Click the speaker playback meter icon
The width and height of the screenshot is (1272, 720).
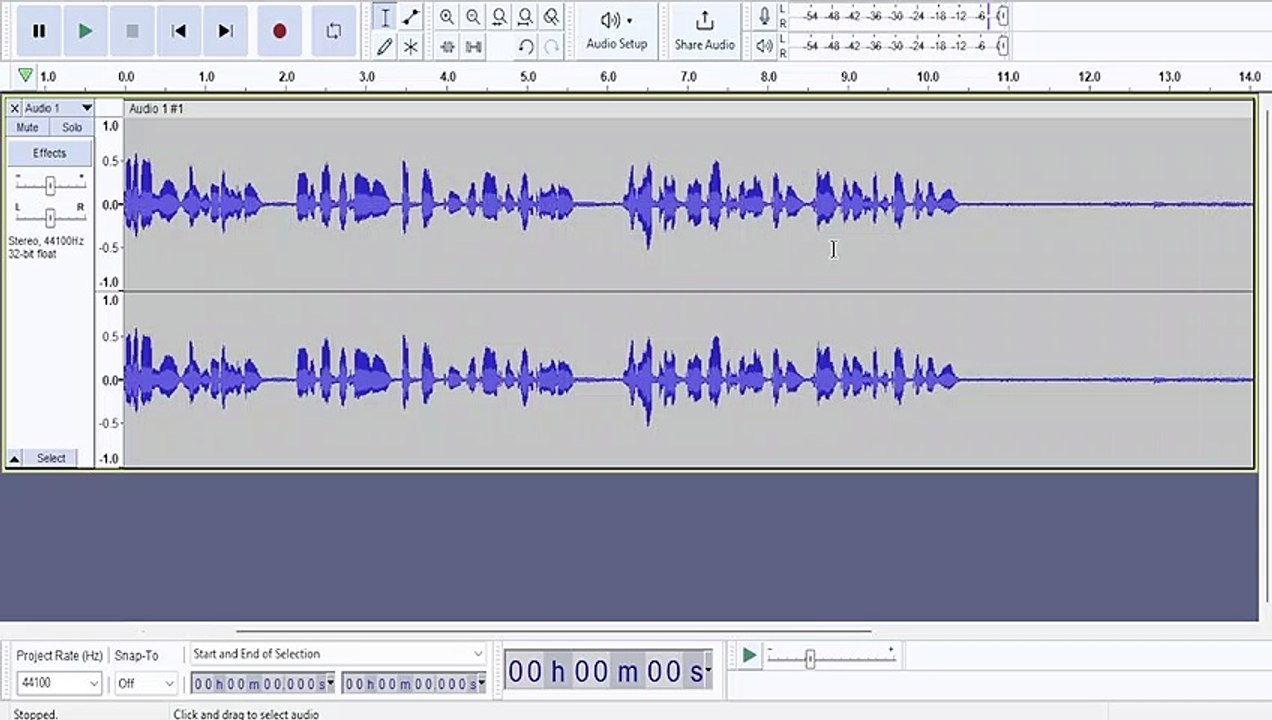click(764, 46)
